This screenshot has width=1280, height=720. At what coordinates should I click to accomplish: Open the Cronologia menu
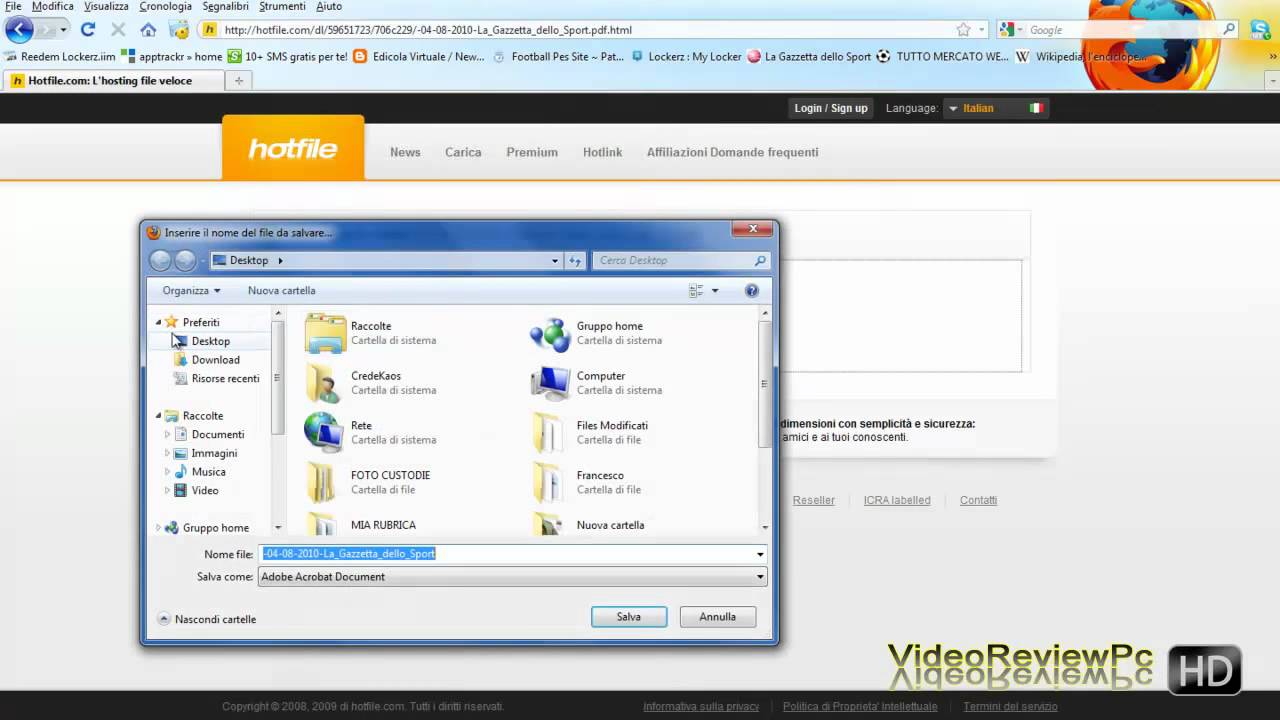(x=165, y=6)
